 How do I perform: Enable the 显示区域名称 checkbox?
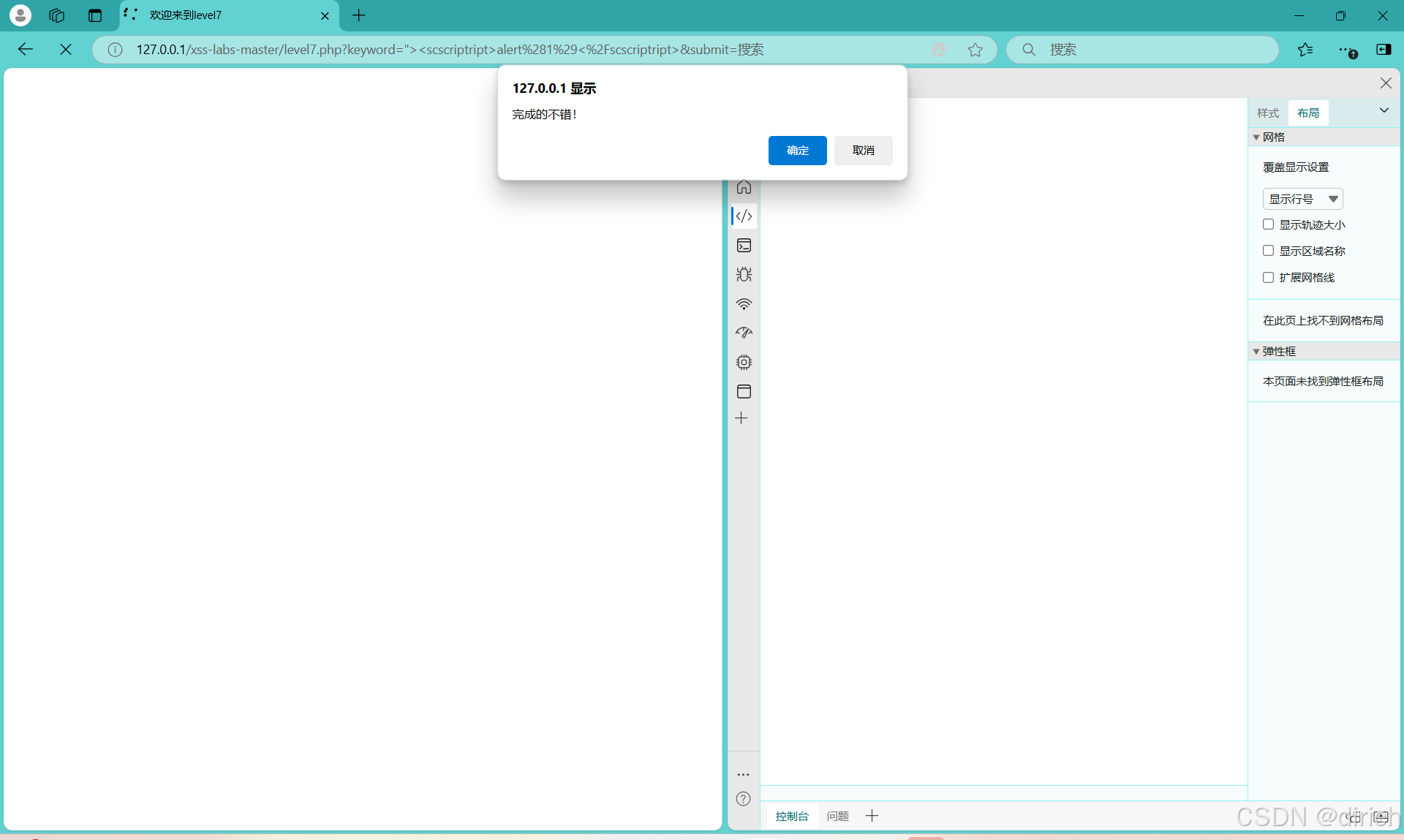pos(1268,251)
